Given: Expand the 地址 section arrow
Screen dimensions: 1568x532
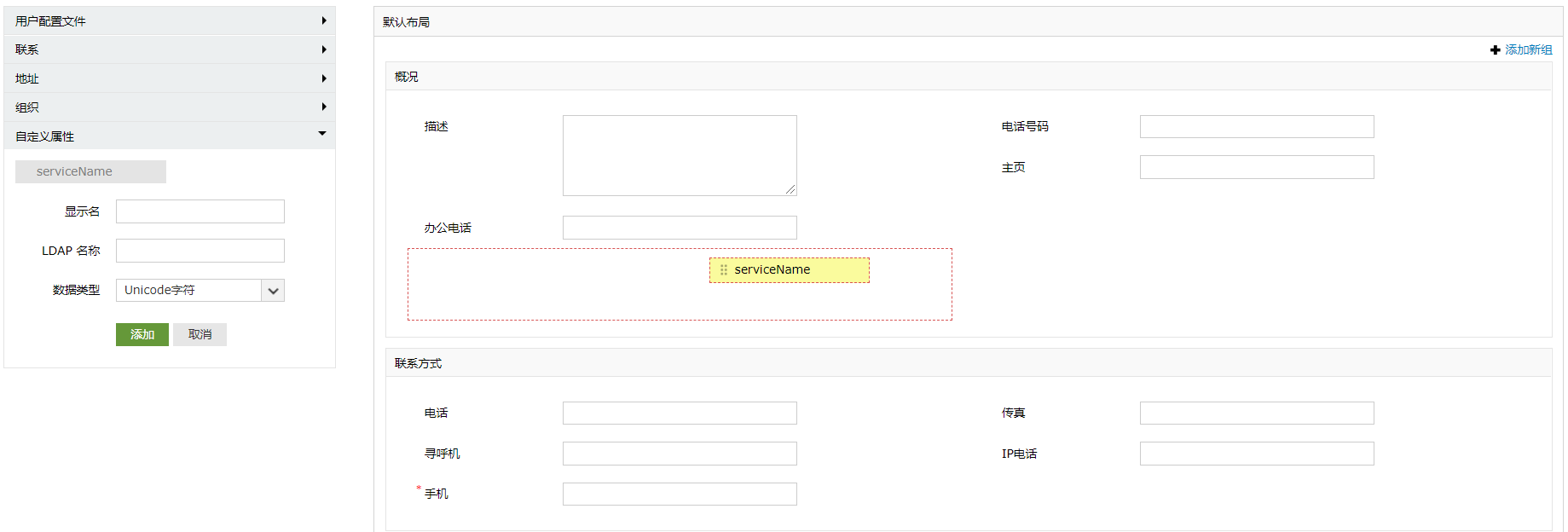Looking at the screenshot, I should (x=324, y=78).
